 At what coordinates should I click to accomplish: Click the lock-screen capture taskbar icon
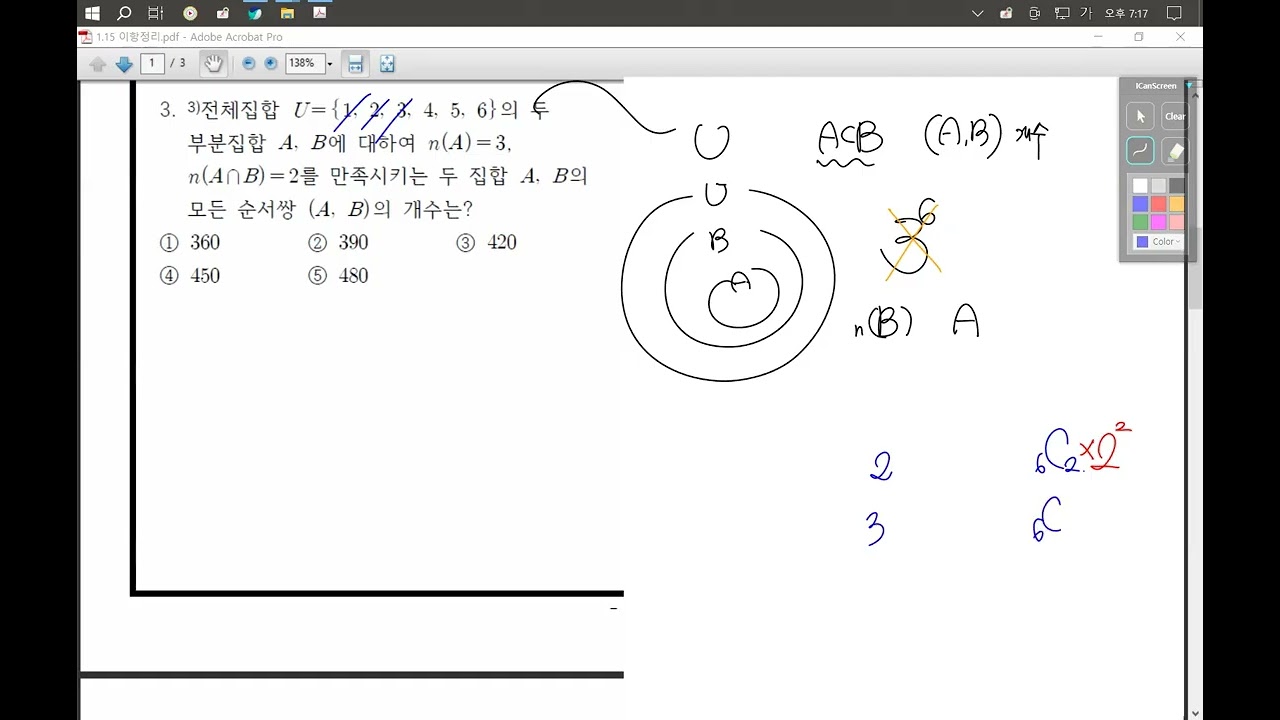pyautogui.click(x=222, y=13)
